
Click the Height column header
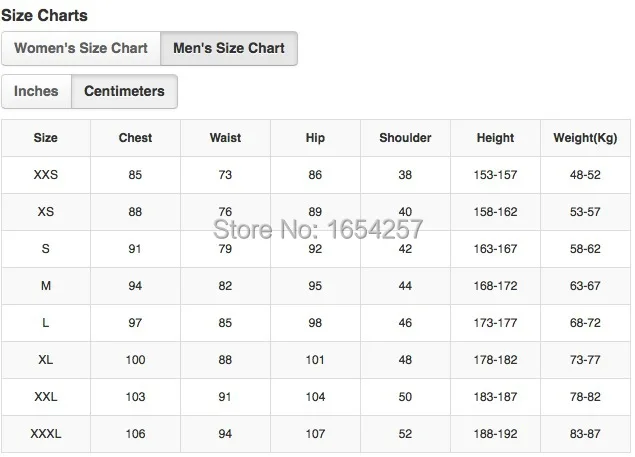point(495,138)
